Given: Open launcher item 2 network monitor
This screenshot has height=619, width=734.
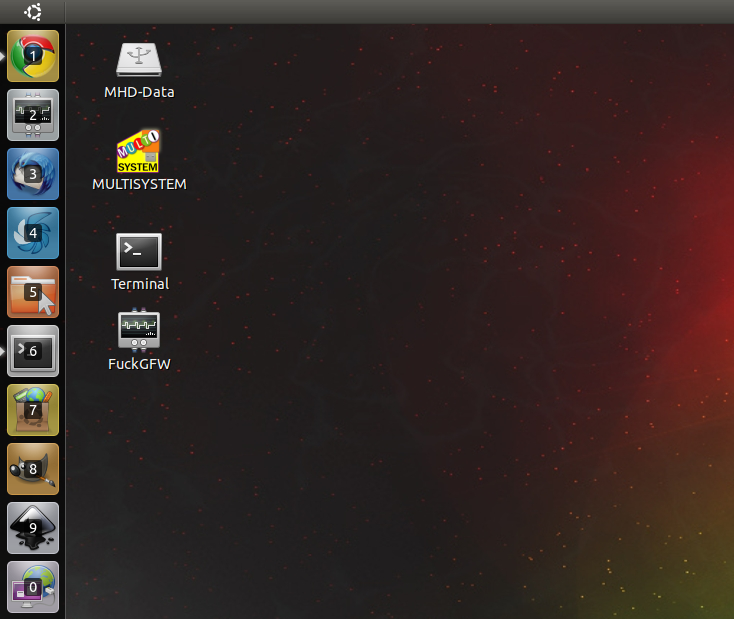Looking at the screenshot, I should click(x=33, y=115).
